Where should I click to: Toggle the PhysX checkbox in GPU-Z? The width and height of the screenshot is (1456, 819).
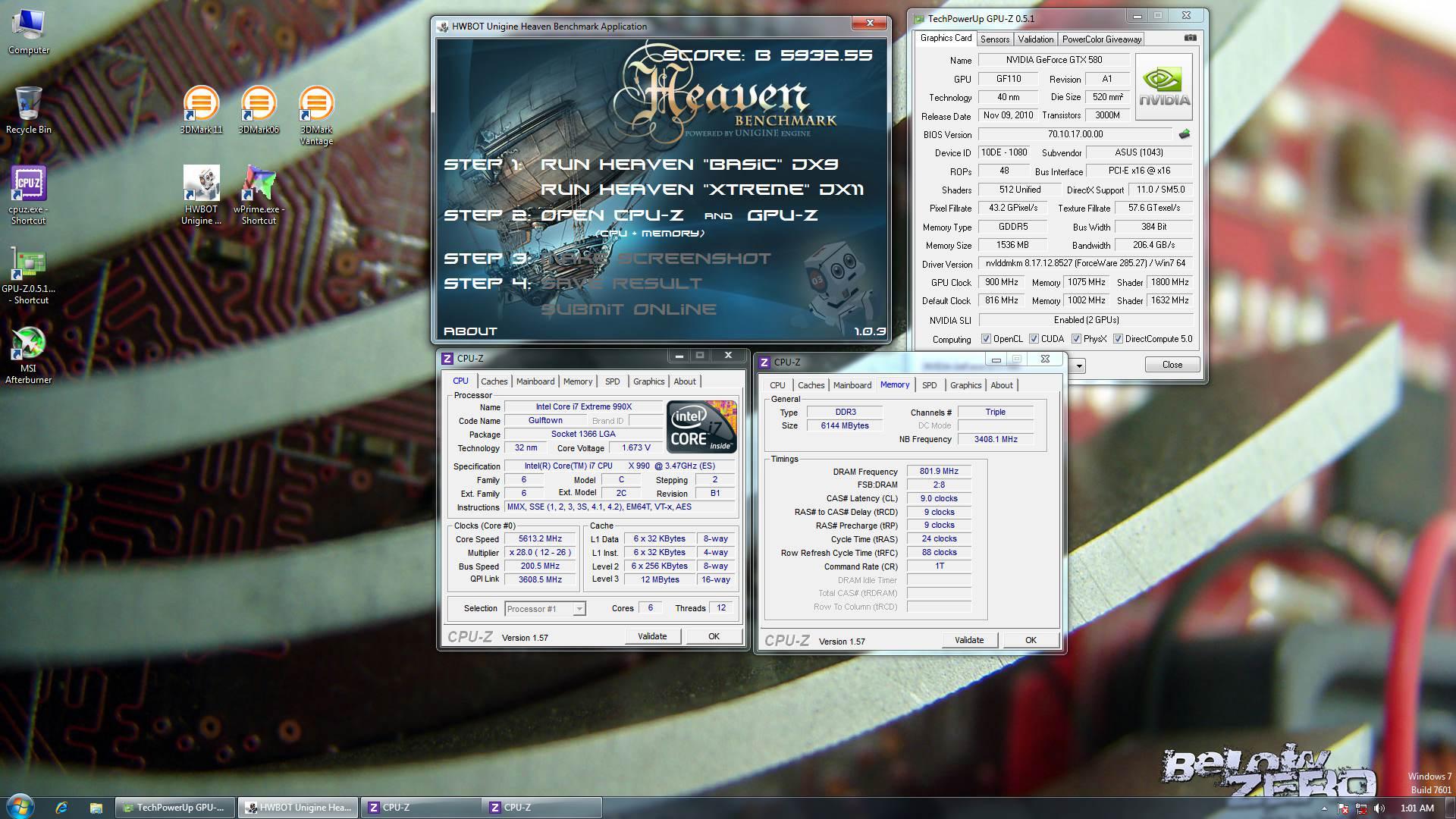pyautogui.click(x=1076, y=339)
